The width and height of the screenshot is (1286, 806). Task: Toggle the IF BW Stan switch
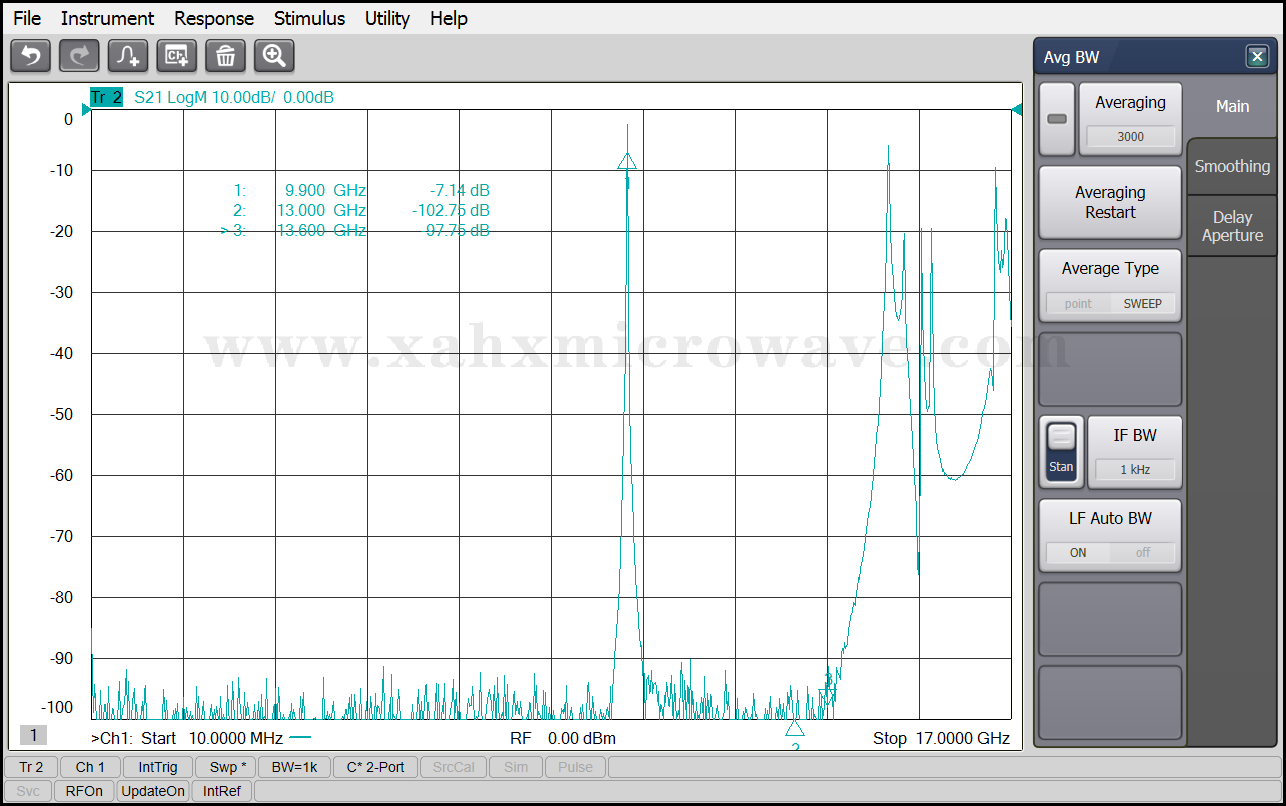(x=1061, y=452)
